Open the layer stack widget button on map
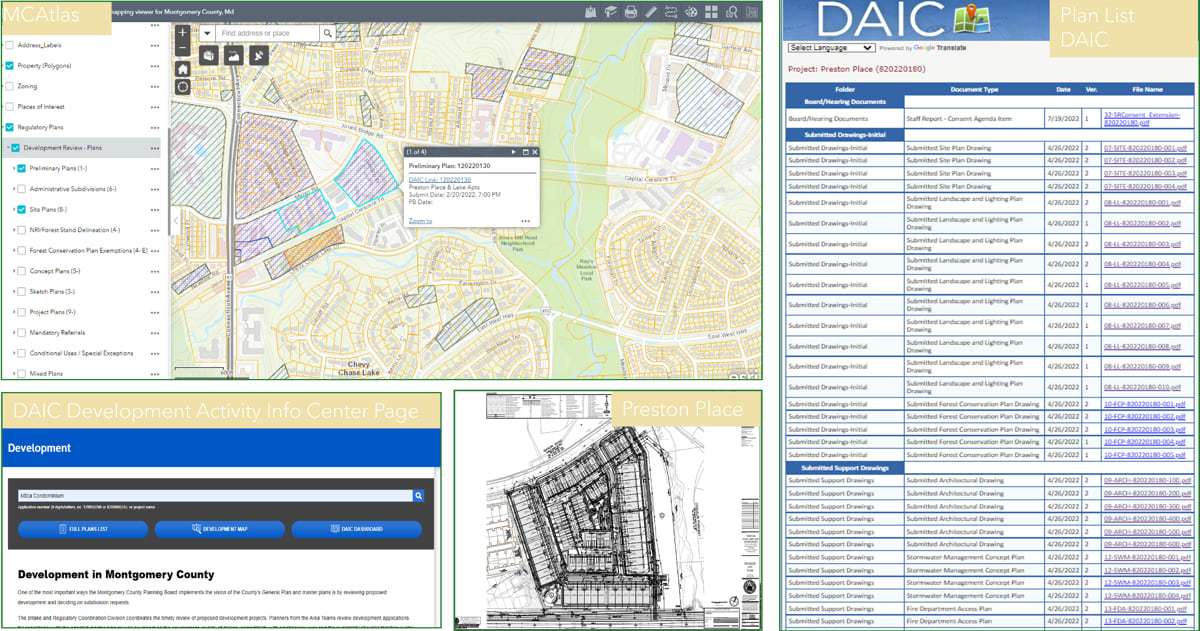1200x631 pixels. point(208,55)
